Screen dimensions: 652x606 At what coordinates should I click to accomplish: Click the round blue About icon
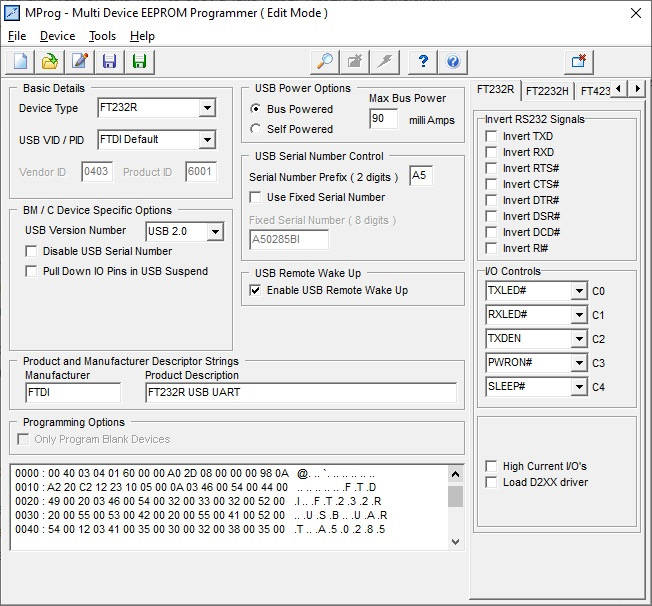pyautogui.click(x=453, y=62)
